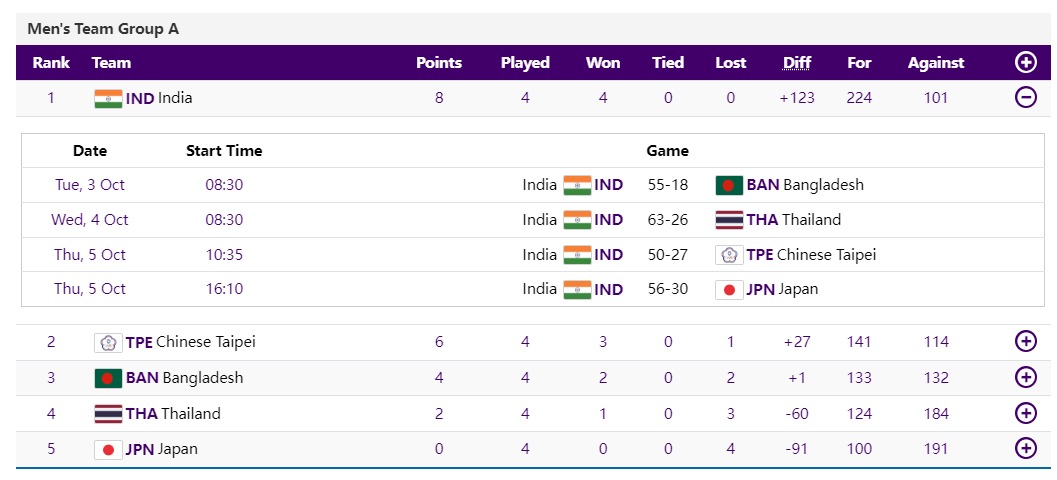Click the Men's Team Group A title

click(103, 29)
